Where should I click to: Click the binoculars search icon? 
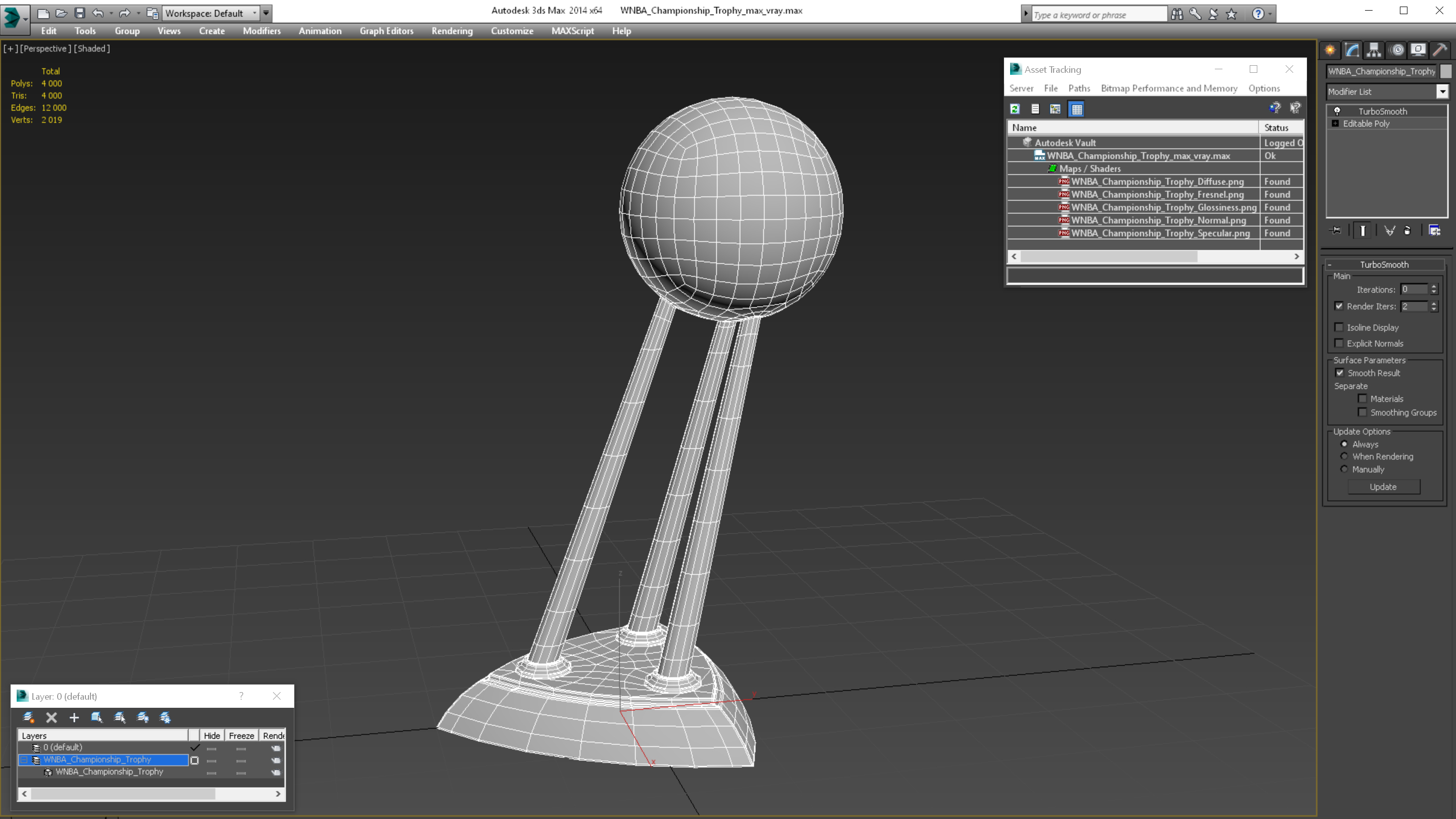point(1177,14)
